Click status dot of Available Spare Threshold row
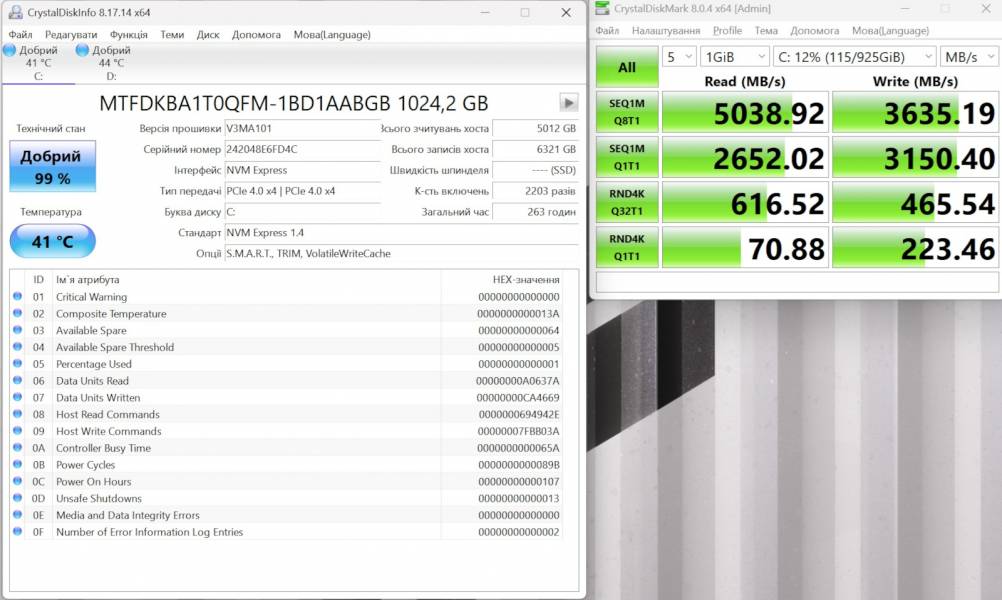The height and width of the screenshot is (600, 1002). point(17,346)
